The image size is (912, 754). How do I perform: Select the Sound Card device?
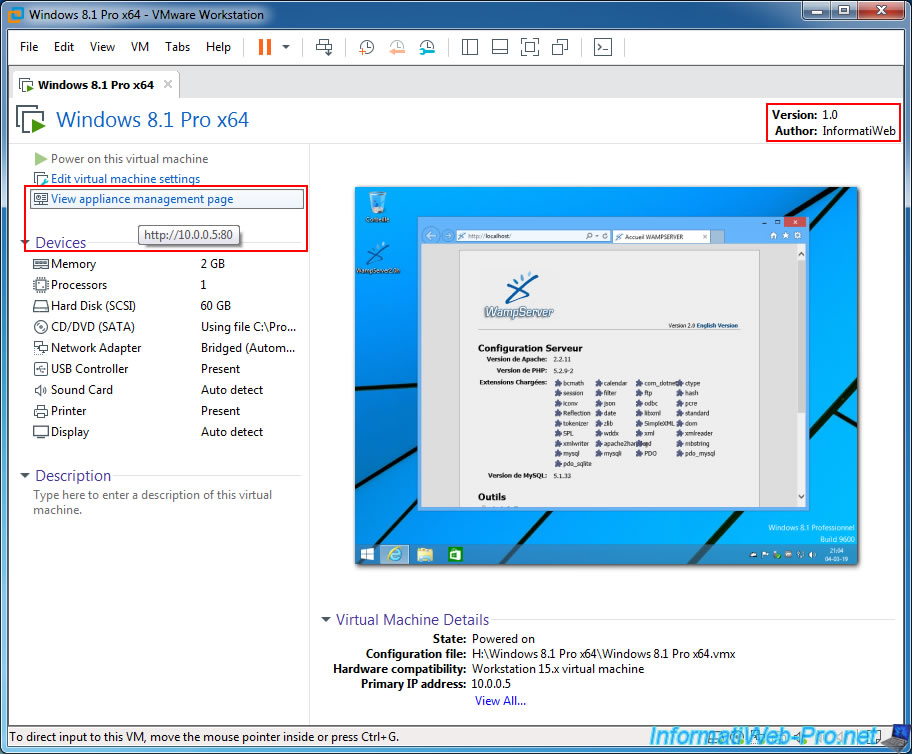pos(166,390)
